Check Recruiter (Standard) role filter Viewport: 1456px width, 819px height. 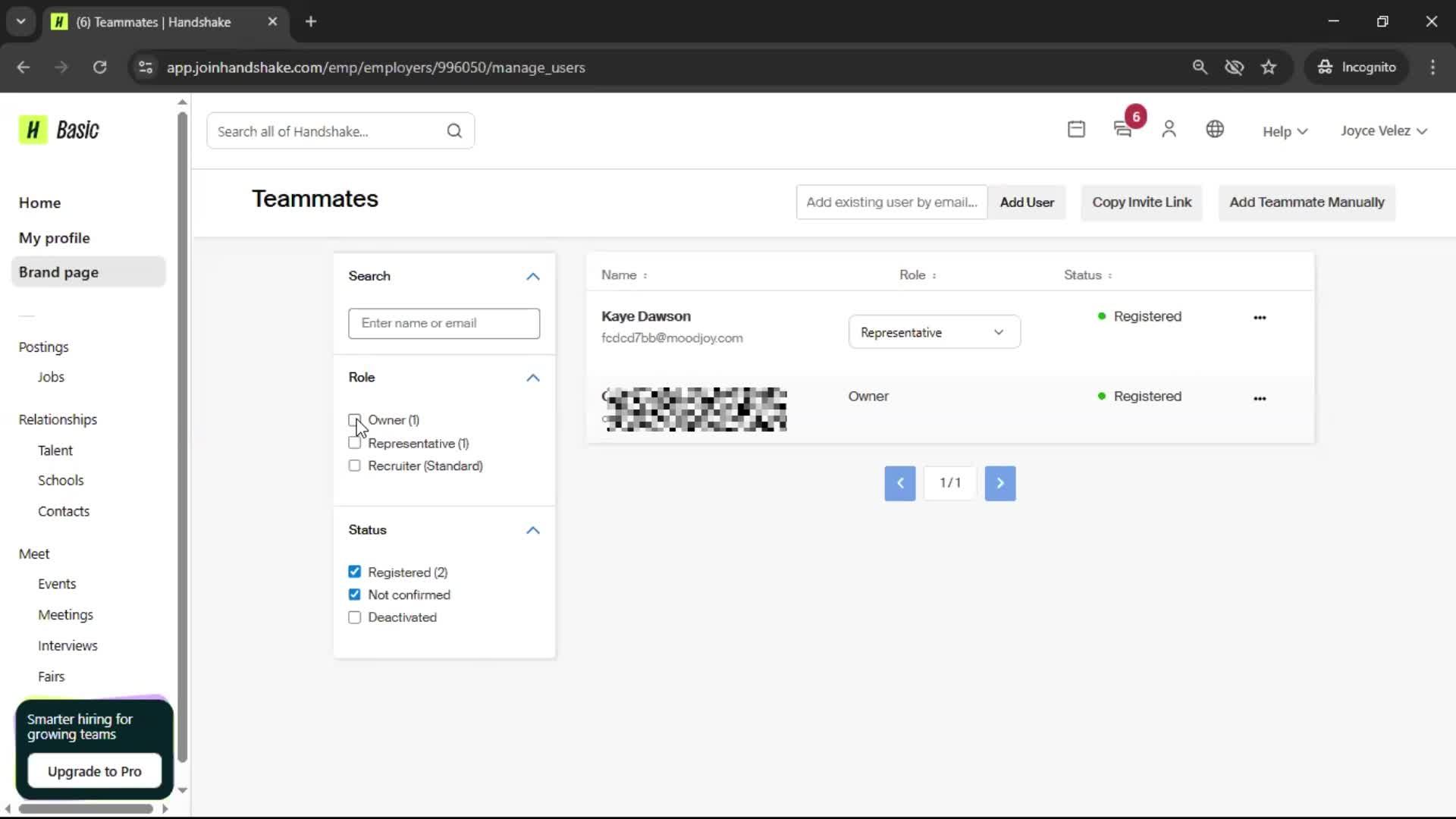[354, 466]
